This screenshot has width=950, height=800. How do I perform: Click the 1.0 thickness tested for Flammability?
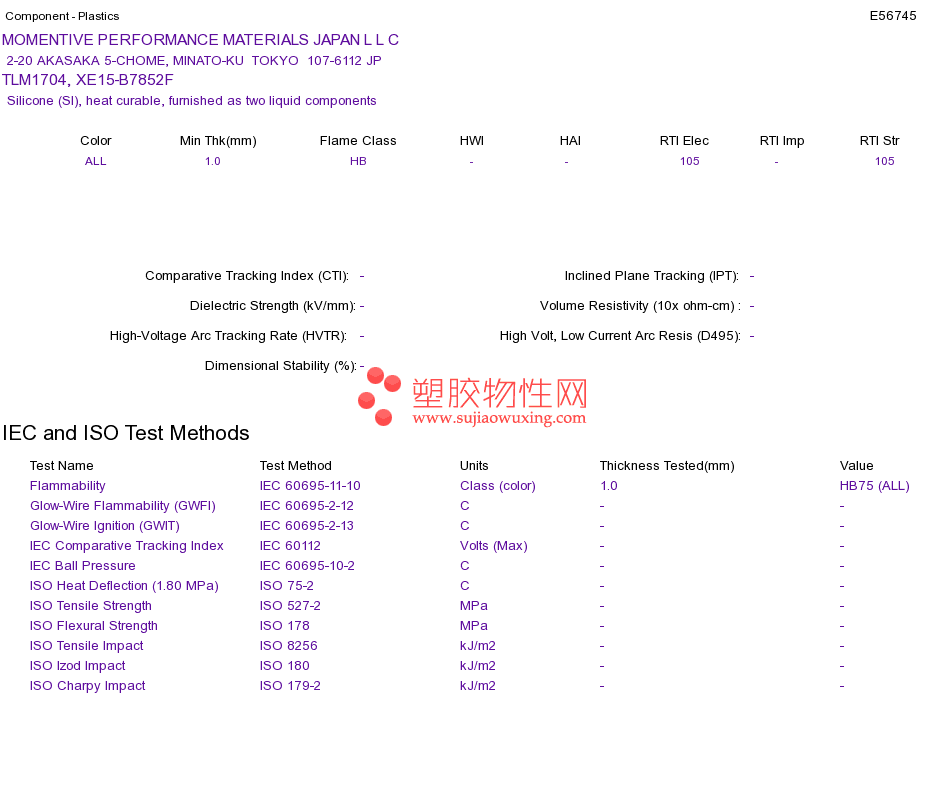(609, 485)
